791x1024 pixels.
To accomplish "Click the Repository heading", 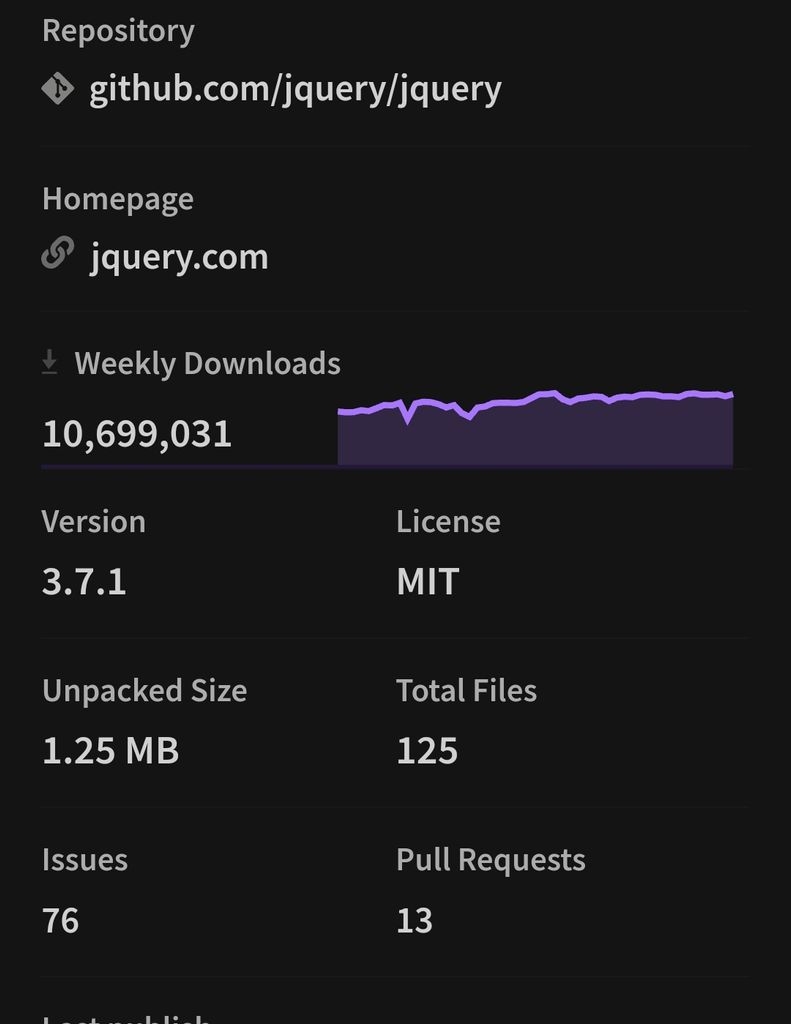I will (118, 31).
